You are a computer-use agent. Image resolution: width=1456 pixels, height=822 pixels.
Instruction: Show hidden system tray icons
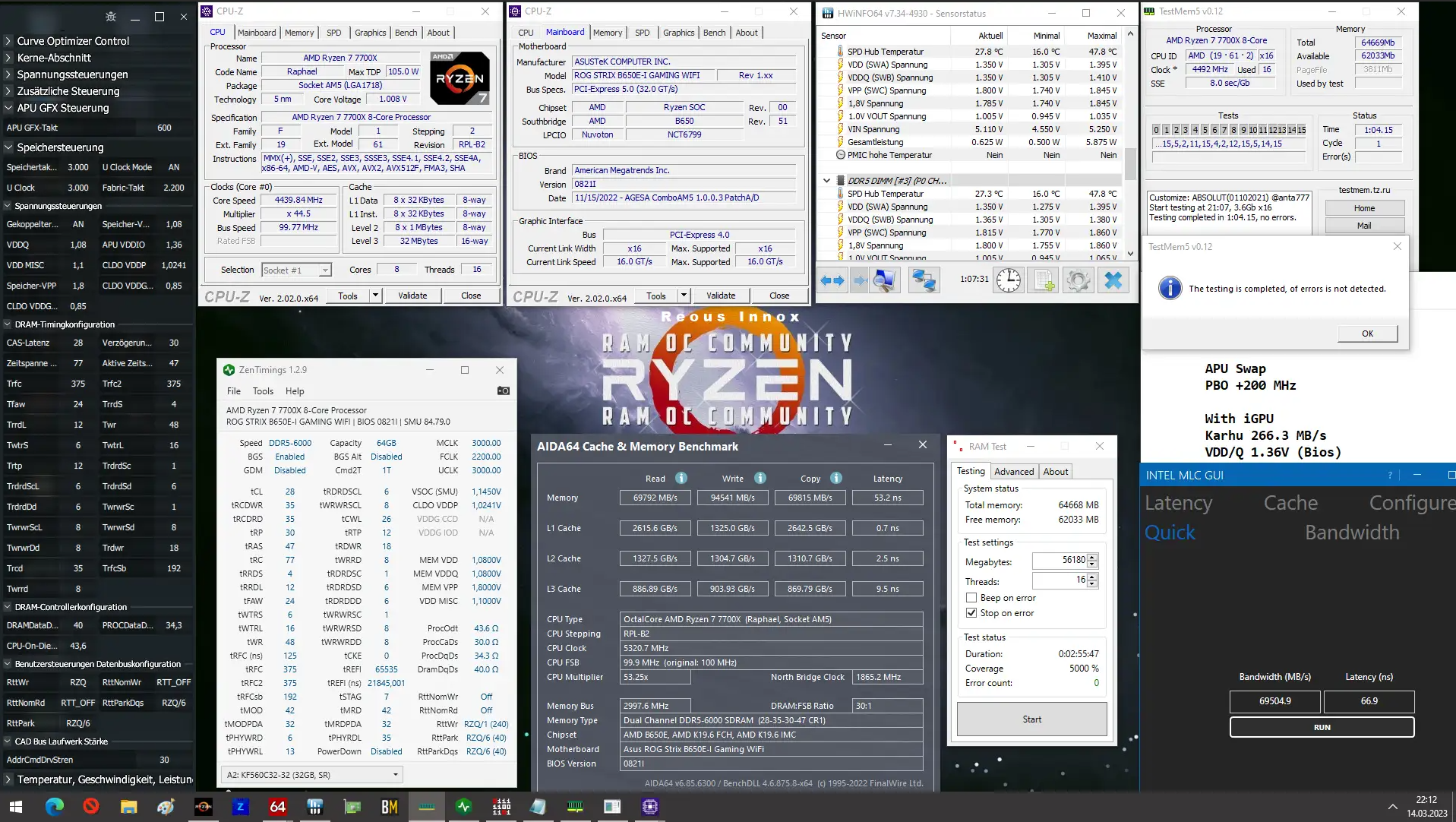tap(1392, 807)
